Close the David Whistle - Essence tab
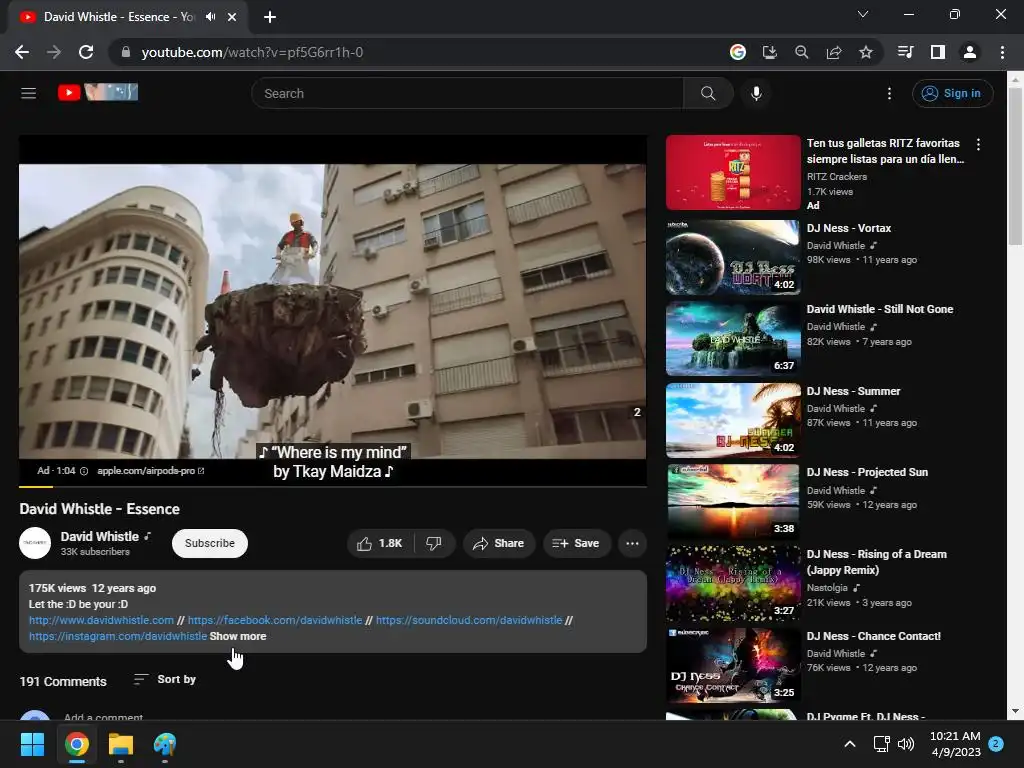Viewport: 1024px width, 768px height. coord(232,17)
